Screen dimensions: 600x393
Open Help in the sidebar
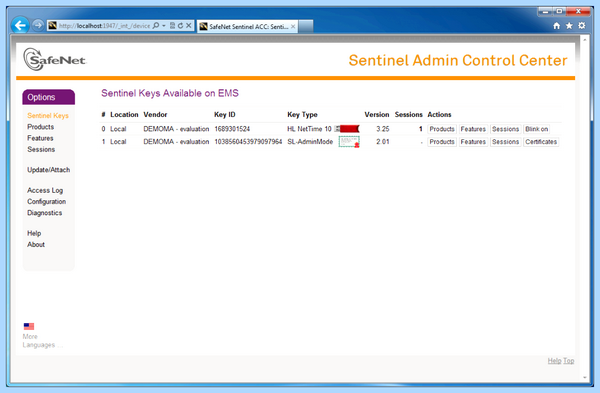(x=34, y=233)
